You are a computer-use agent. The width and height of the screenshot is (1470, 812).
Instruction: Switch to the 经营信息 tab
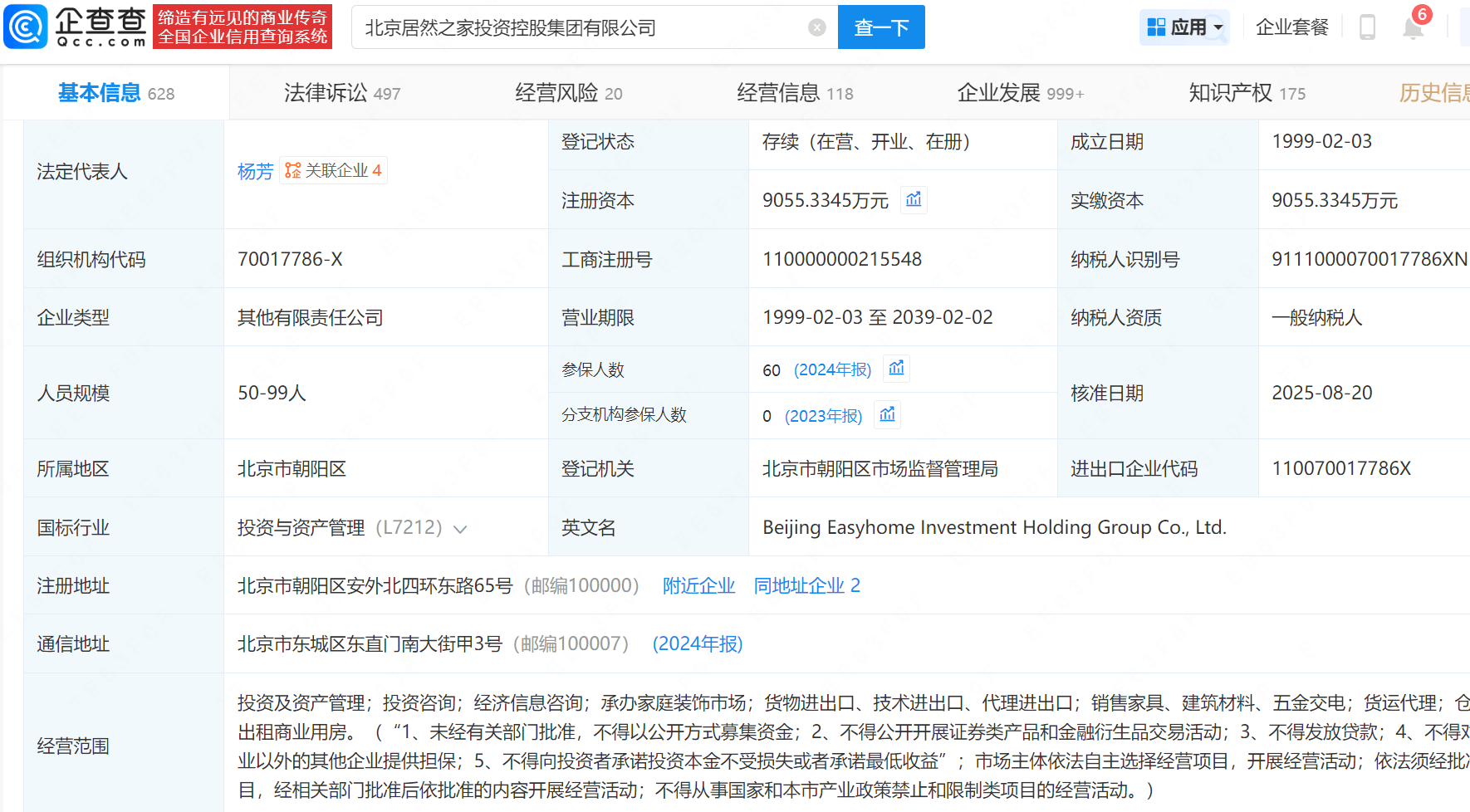pyautogui.click(x=795, y=93)
